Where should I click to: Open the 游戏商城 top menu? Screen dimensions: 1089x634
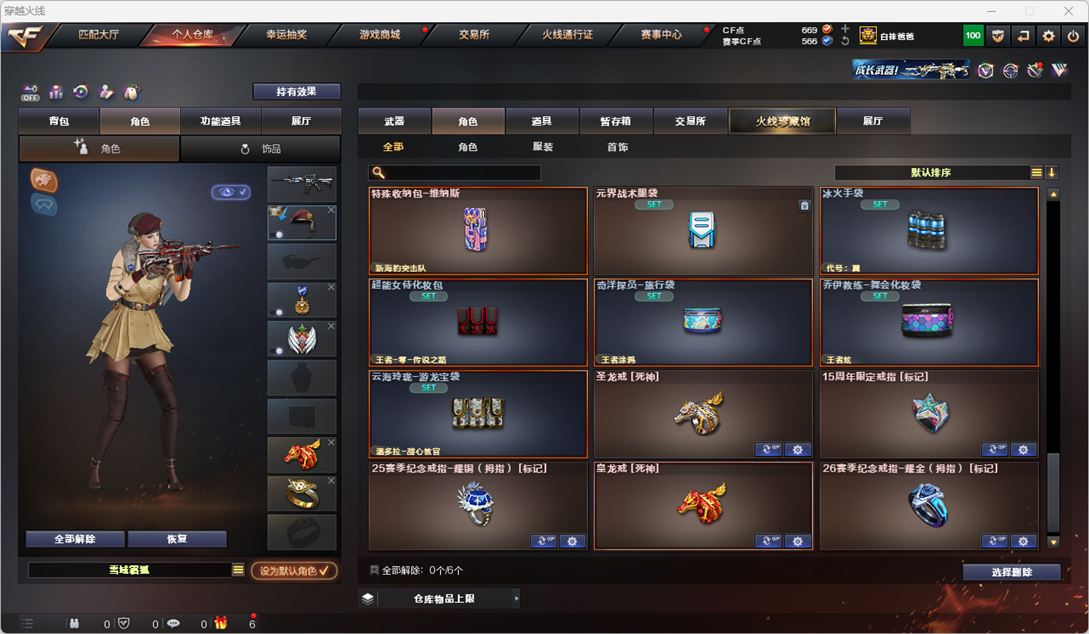380,35
